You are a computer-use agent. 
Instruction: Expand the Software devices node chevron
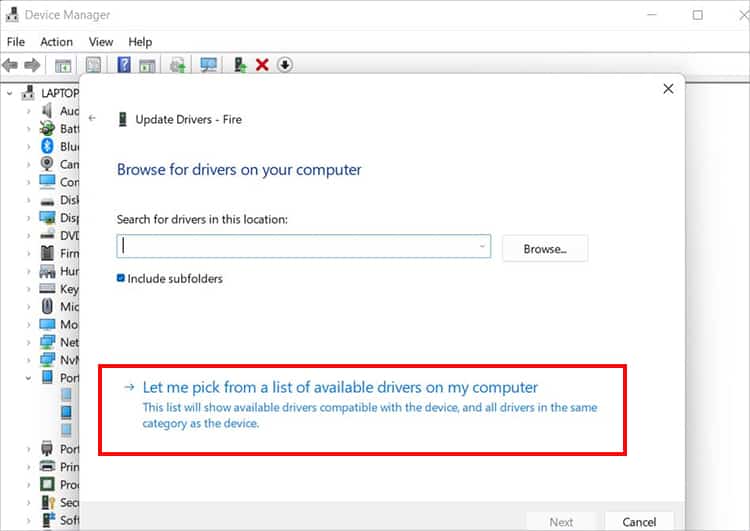click(28, 520)
